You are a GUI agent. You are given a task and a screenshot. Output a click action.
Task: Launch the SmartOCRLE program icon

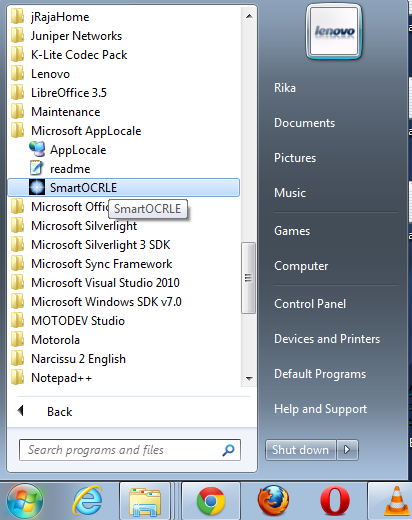pos(37,187)
